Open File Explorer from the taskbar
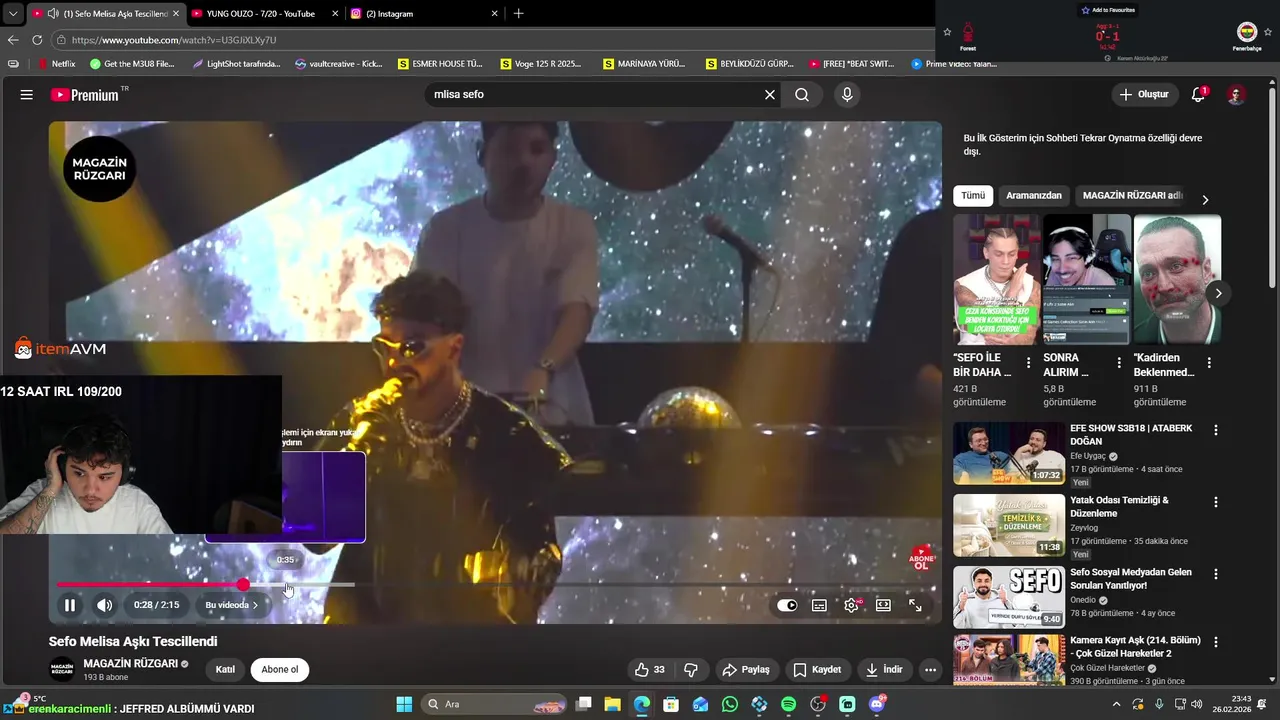 click(x=612, y=705)
